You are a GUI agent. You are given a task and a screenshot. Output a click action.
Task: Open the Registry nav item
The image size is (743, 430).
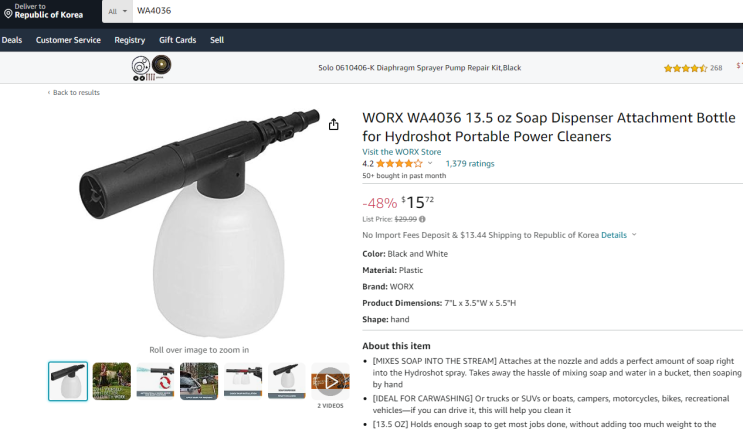tap(129, 40)
